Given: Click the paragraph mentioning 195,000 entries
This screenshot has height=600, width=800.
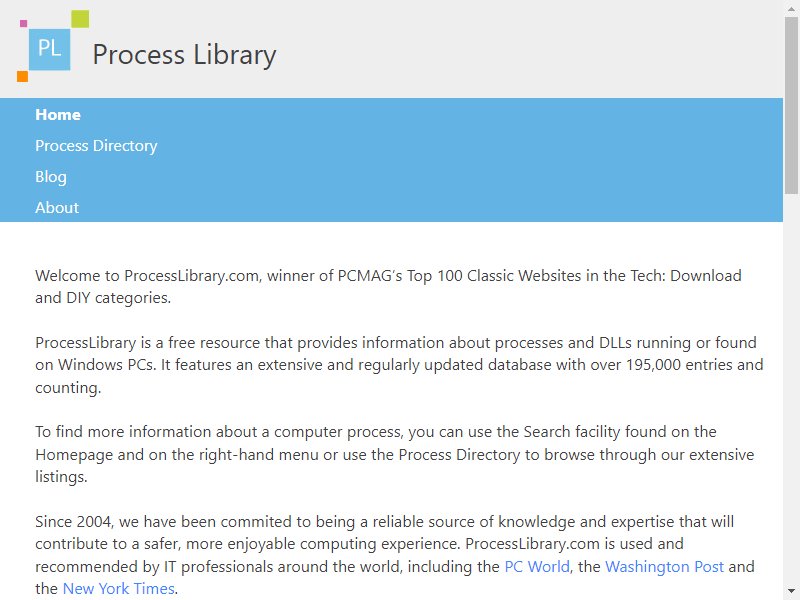Looking at the screenshot, I should [x=399, y=365].
